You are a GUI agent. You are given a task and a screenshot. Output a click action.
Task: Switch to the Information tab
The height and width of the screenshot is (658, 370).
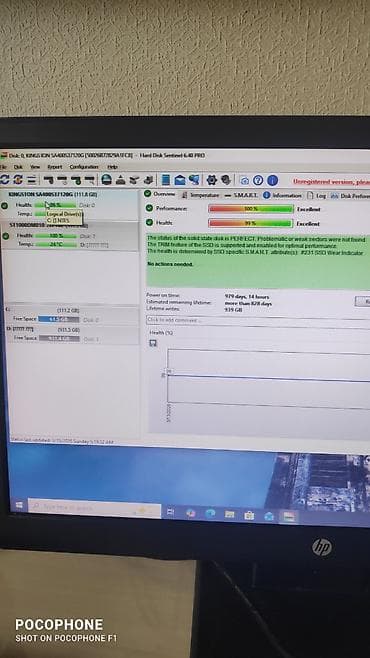[x=282, y=196]
